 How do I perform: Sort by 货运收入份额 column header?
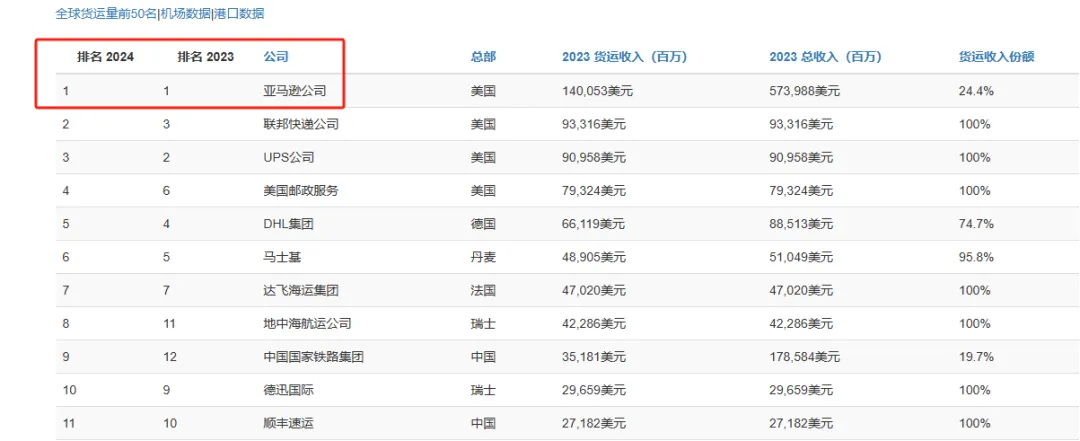coord(996,57)
